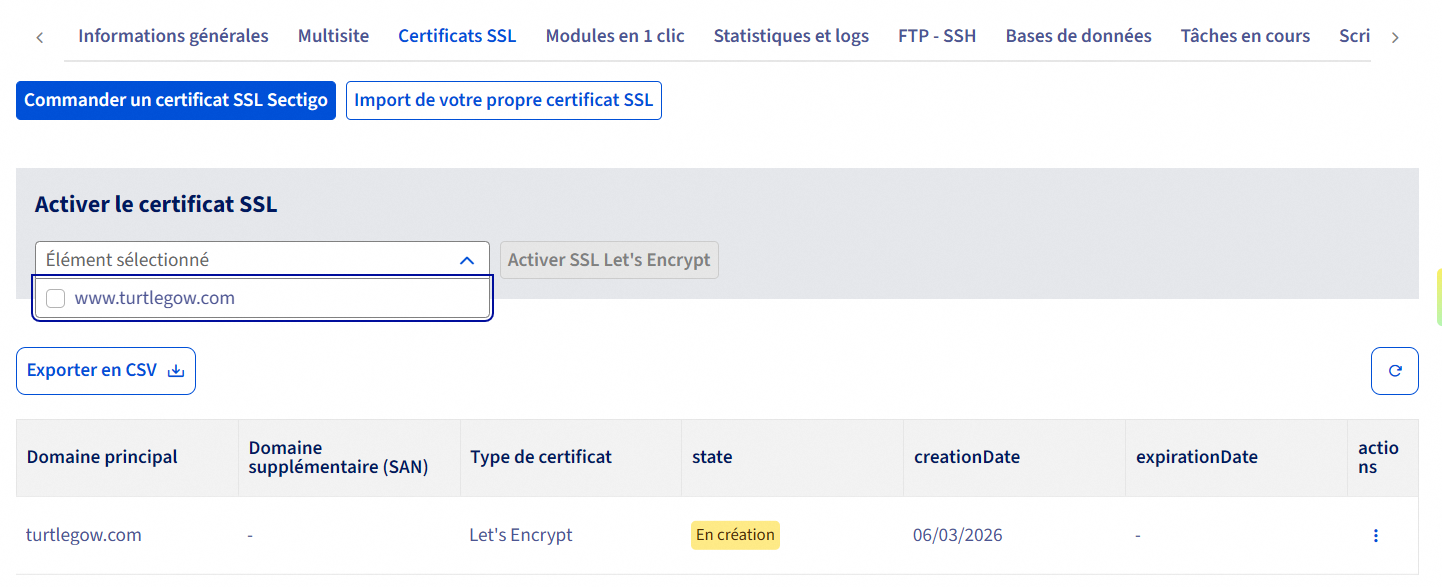The image size is (1442, 587).
Task: Click Import de votre propre certificat SSL
Action: tap(503, 100)
